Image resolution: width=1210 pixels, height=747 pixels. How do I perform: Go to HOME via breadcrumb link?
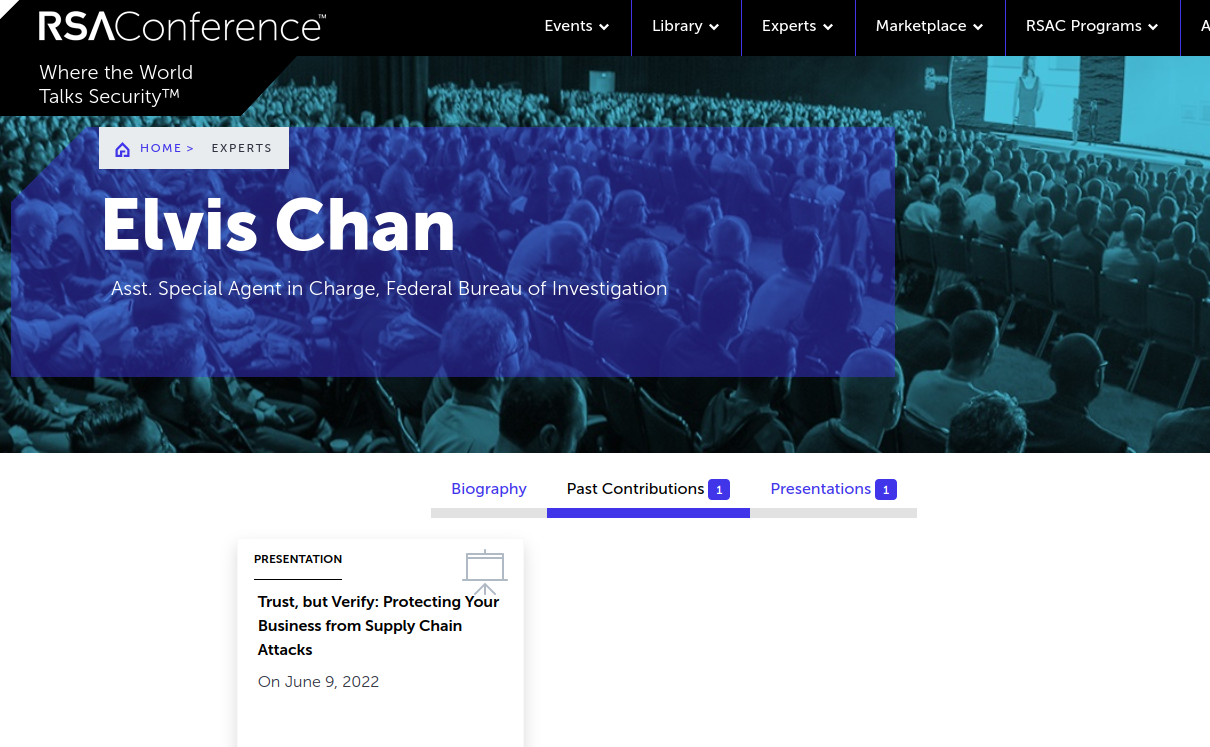pyautogui.click(x=161, y=148)
